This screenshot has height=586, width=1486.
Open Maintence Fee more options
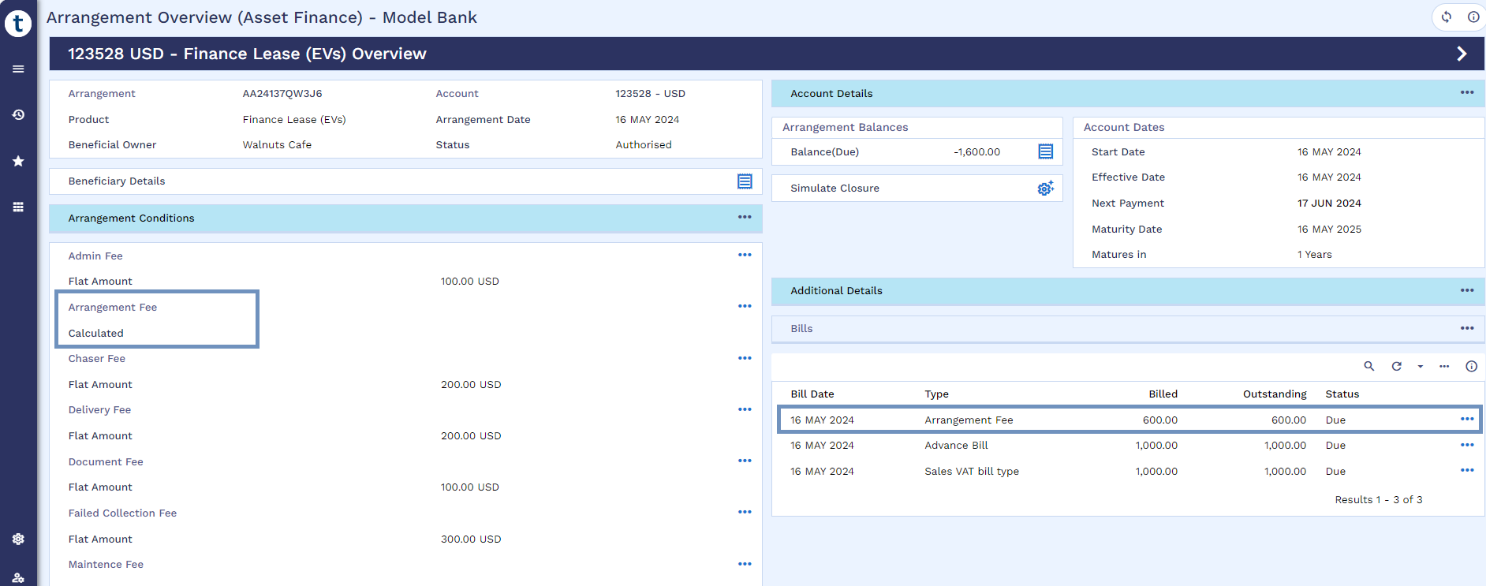744,564
